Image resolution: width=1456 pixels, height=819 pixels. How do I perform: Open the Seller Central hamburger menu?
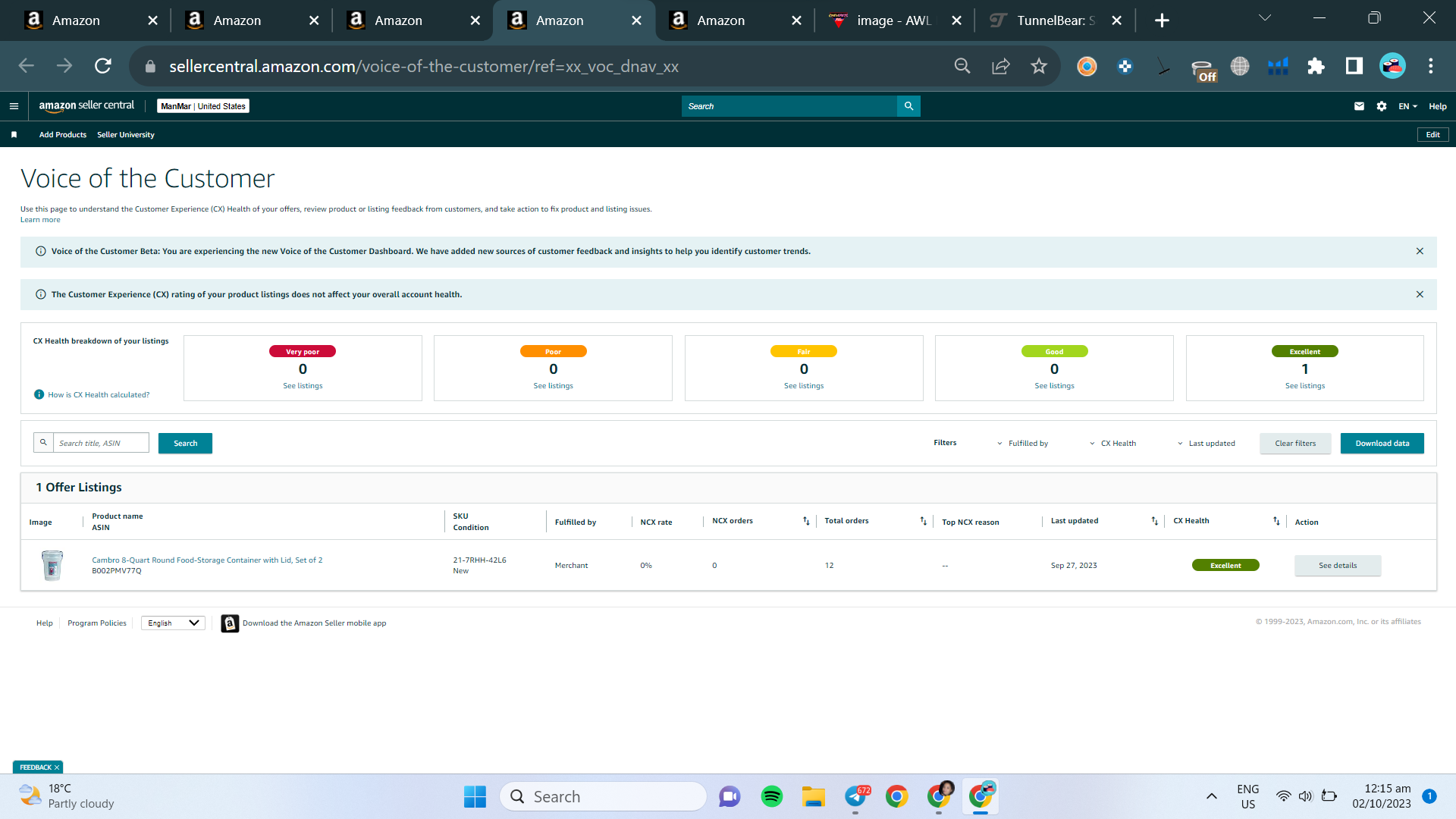click(14, 106)
